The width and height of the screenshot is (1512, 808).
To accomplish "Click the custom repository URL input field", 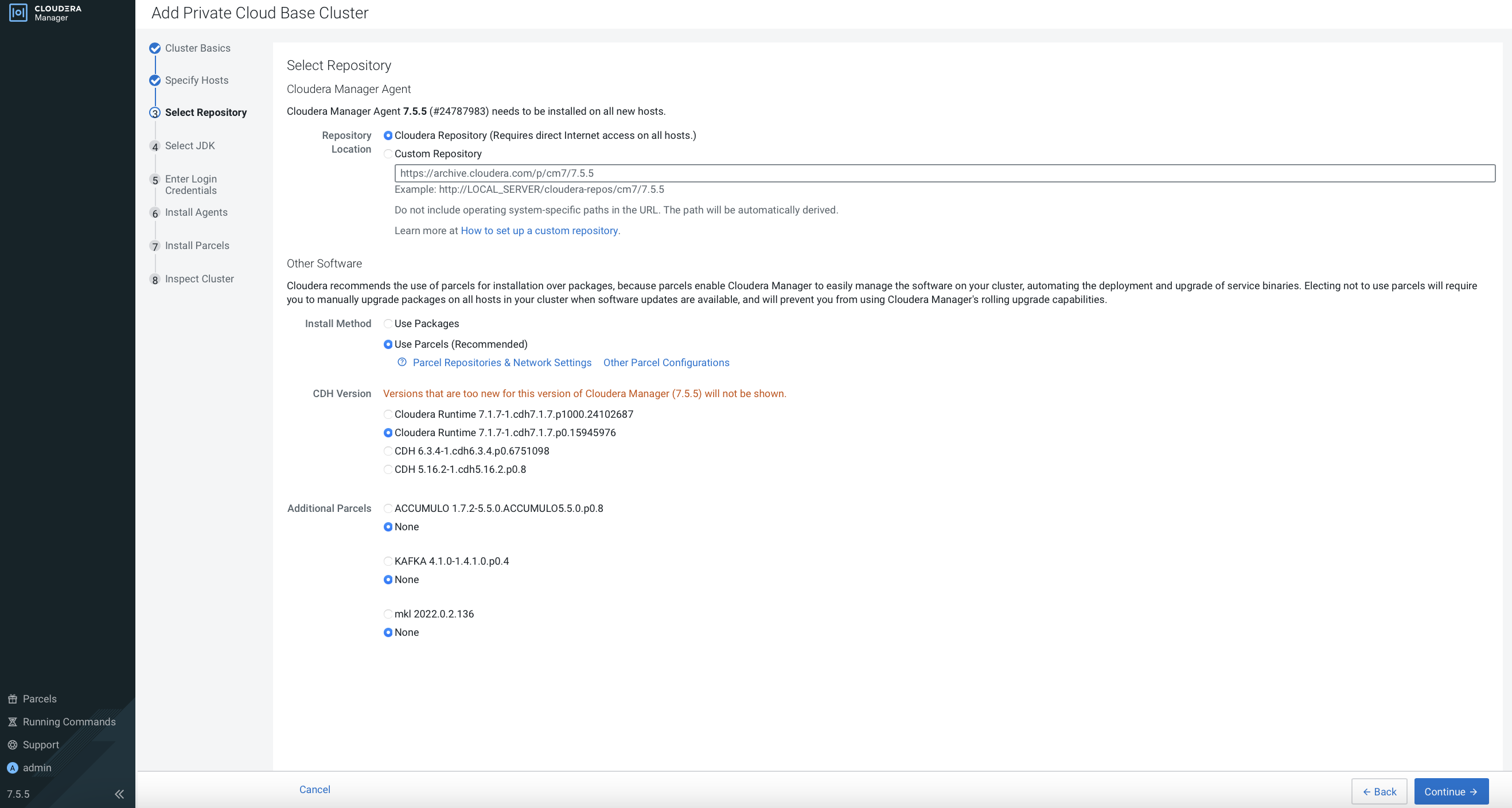I will [x=944, y=173].
